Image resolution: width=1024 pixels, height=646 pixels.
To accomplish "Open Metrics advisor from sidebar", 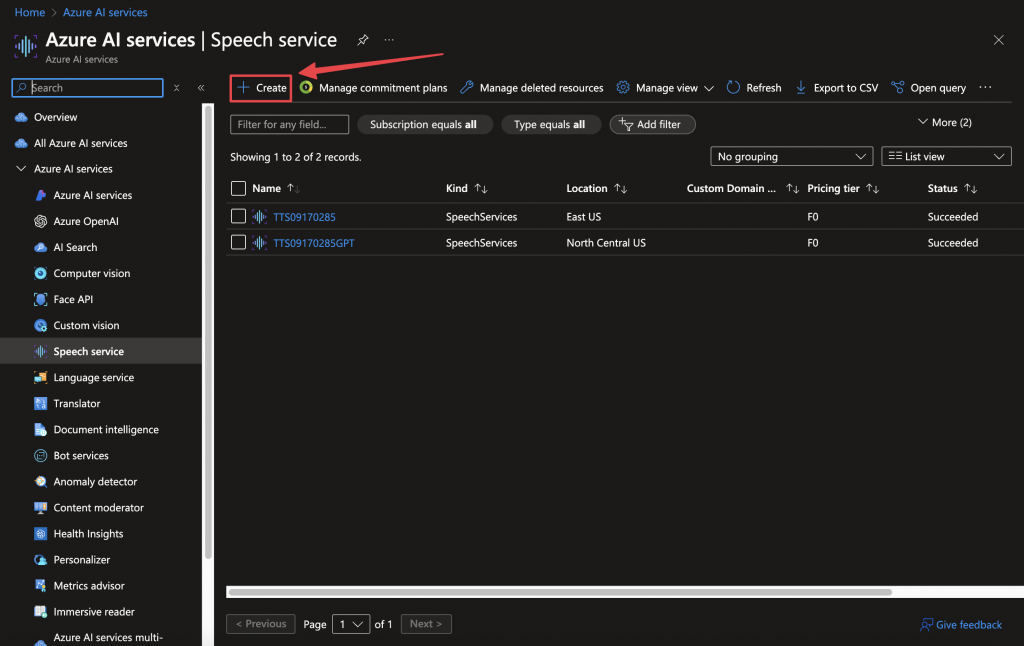I will click(89, 586).
